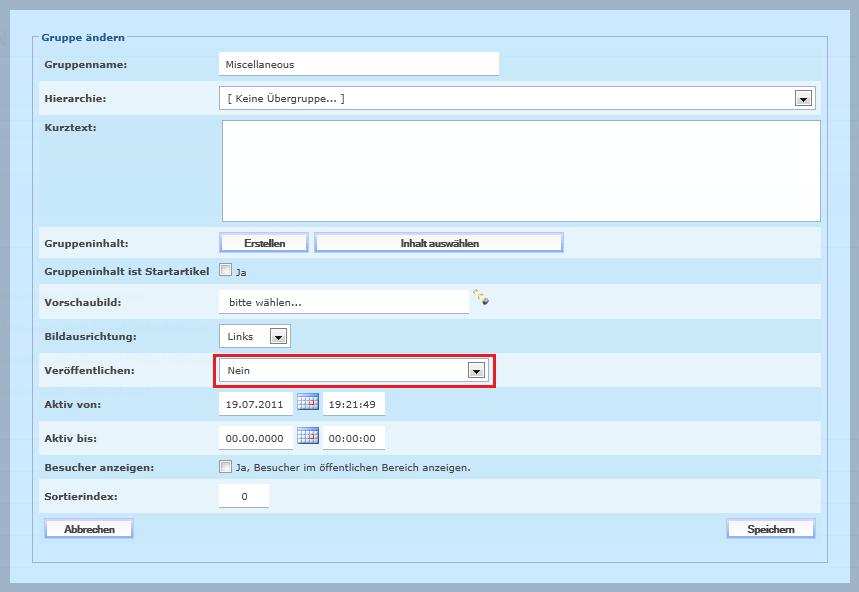Select the Aktiv bis date field 00.00.0000

256,439
